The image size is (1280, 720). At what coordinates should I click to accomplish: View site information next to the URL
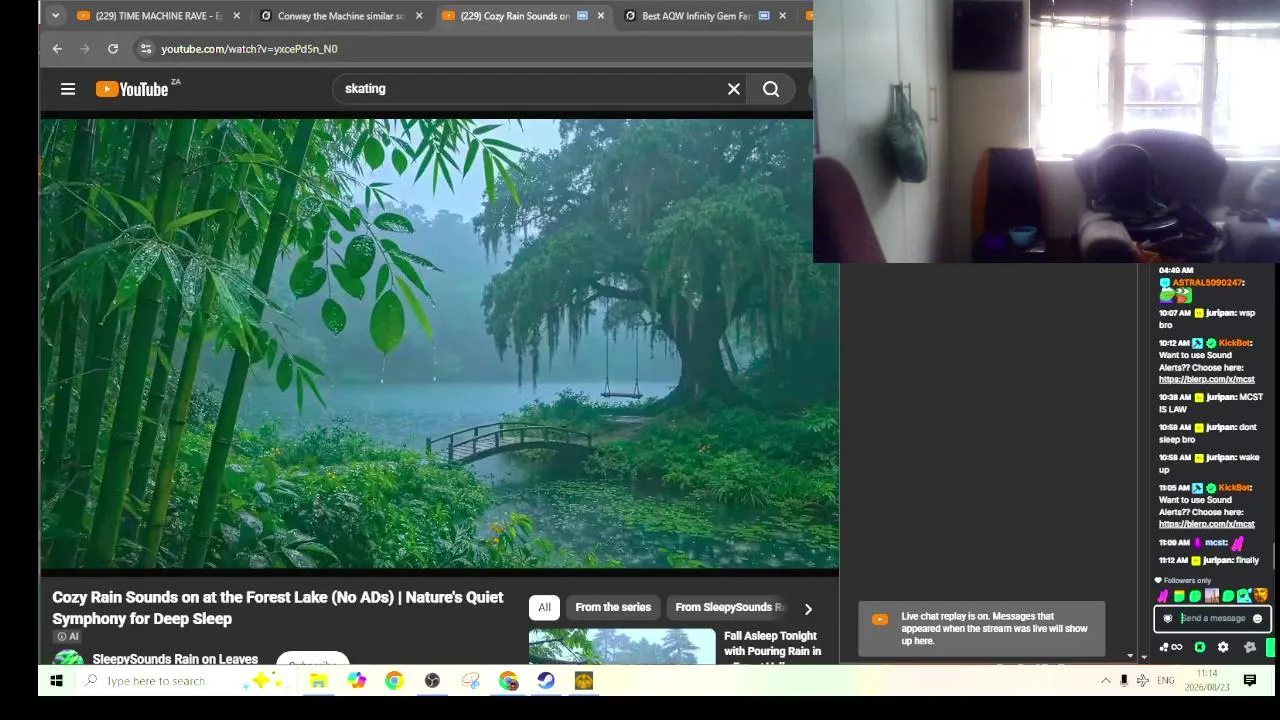[145, 48]
